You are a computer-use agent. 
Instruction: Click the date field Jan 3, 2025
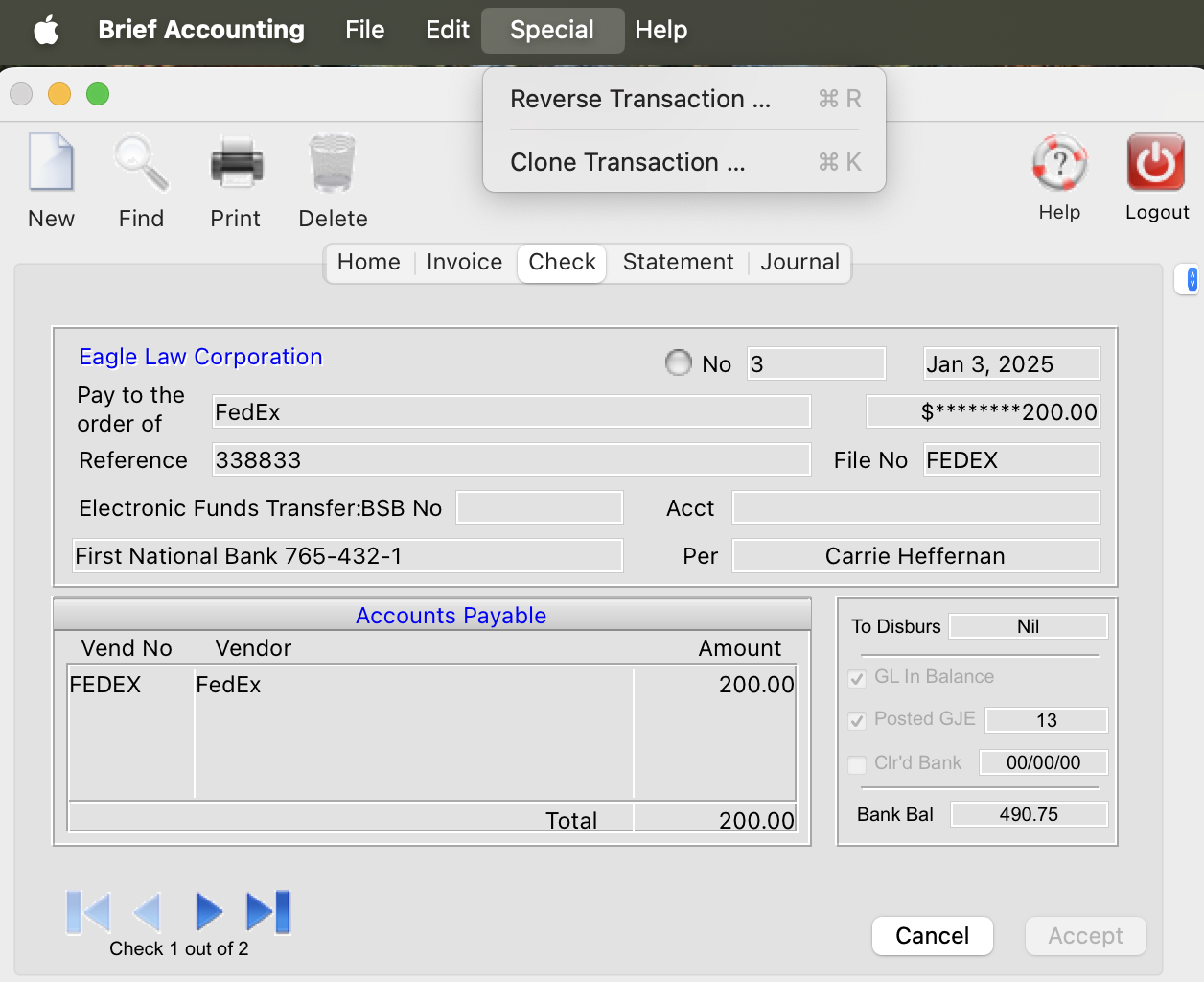[1011, 363]
